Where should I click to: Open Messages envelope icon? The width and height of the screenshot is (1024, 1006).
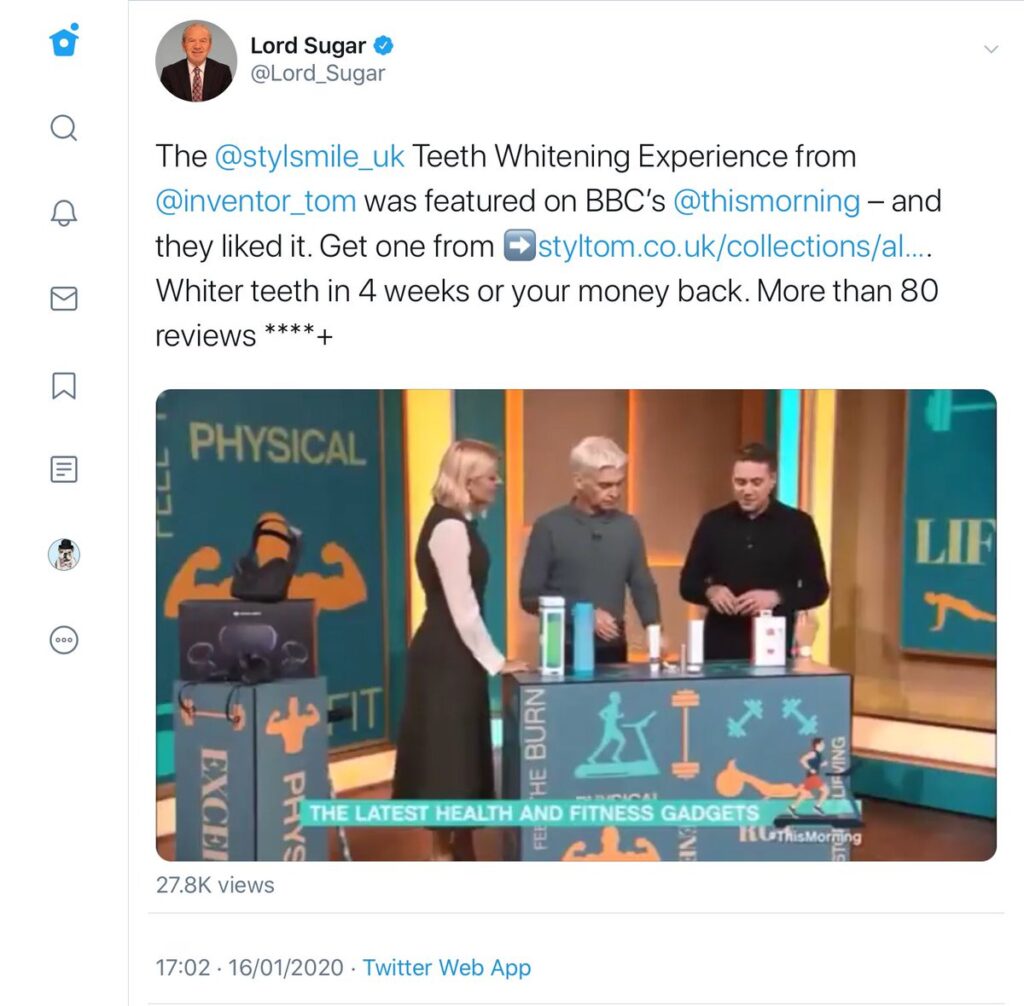point(64,299)
